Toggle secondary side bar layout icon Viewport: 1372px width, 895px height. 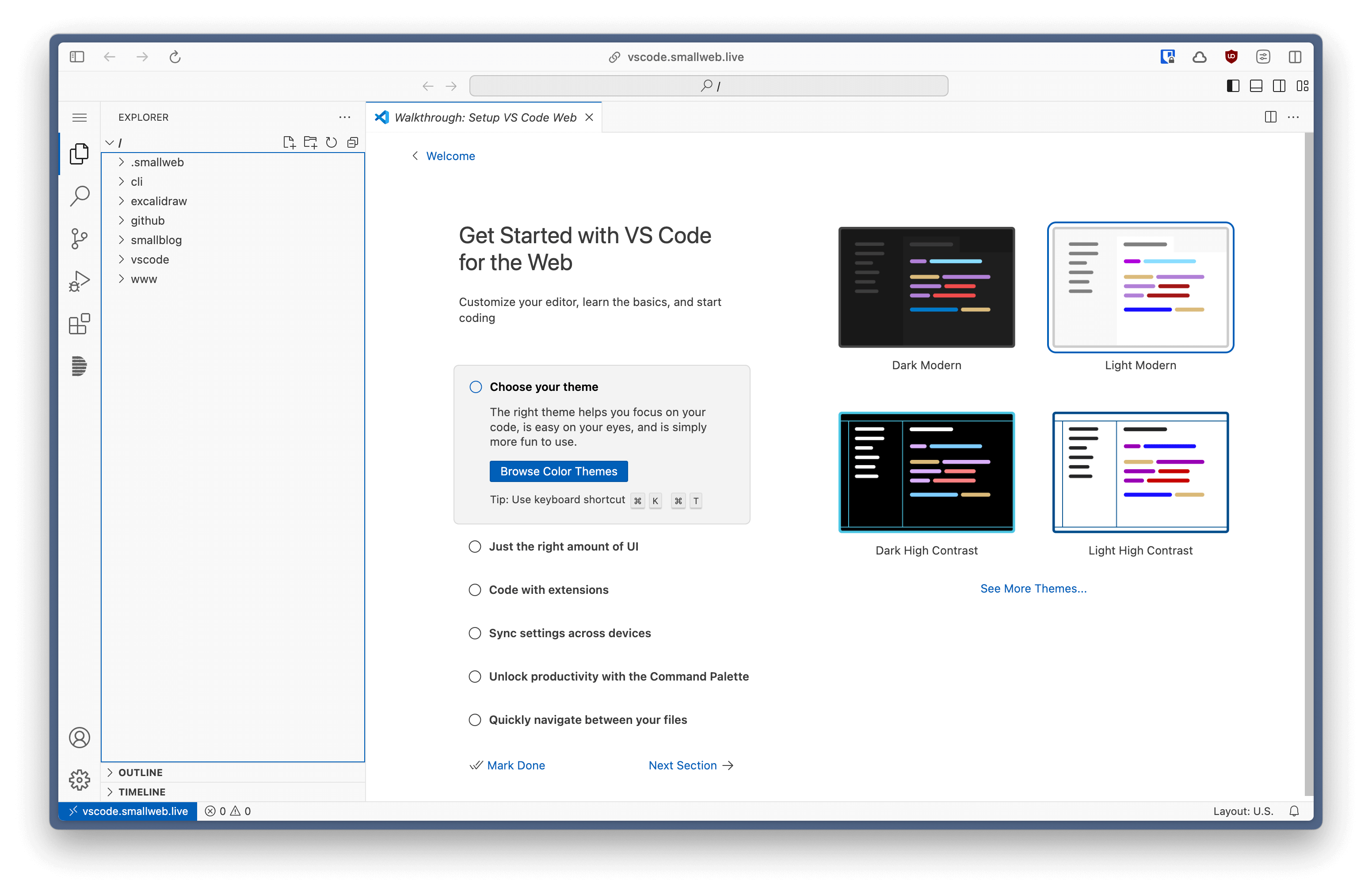[x=1279, y=86]
